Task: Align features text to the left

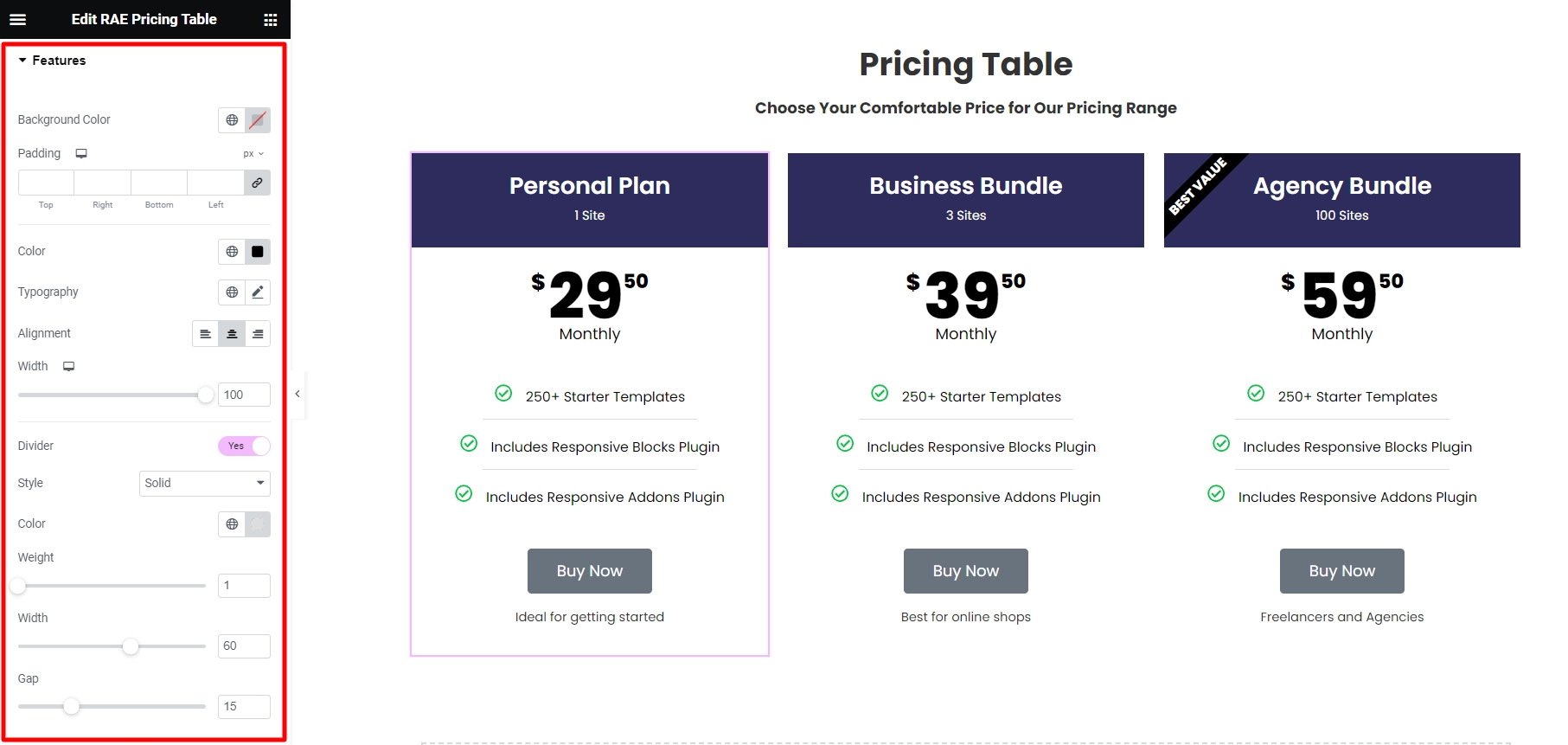Action: 205,334
